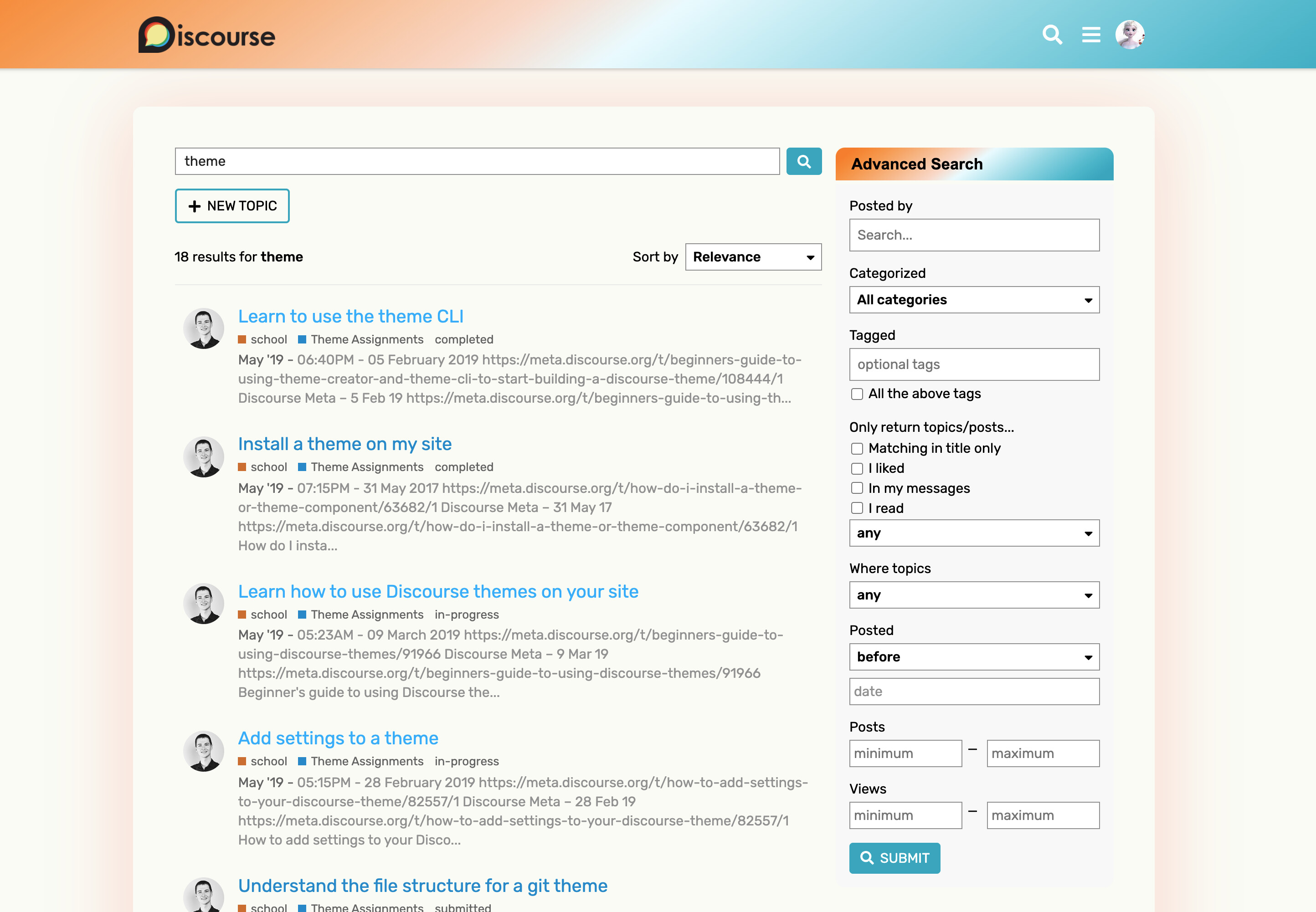Image resolution: width=1316 pixels, height=912 pixels.
Task: Open the Posted before dropdown
Action: 974,657
